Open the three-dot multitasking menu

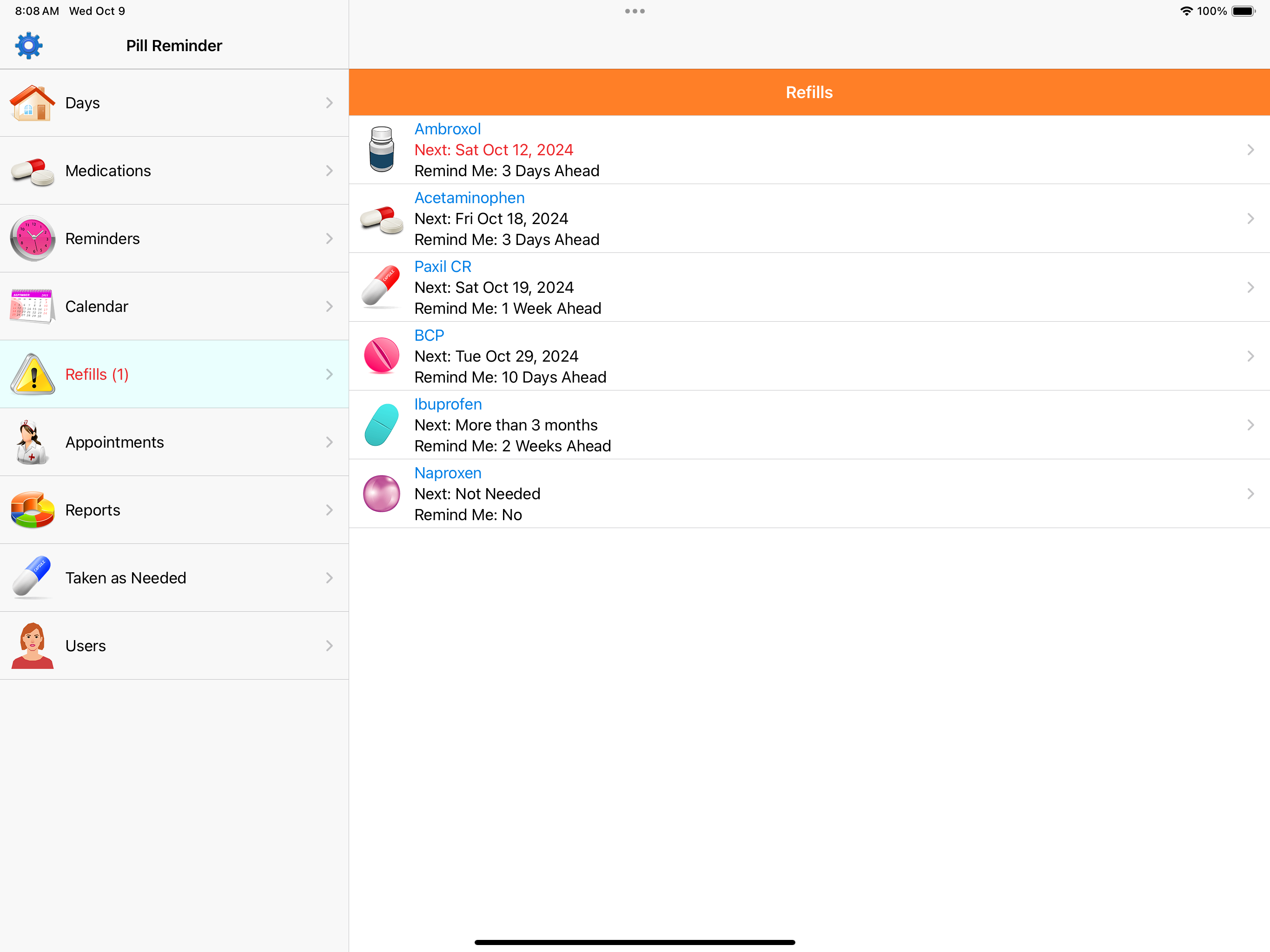pyautogui.click(x=635, y=11)
